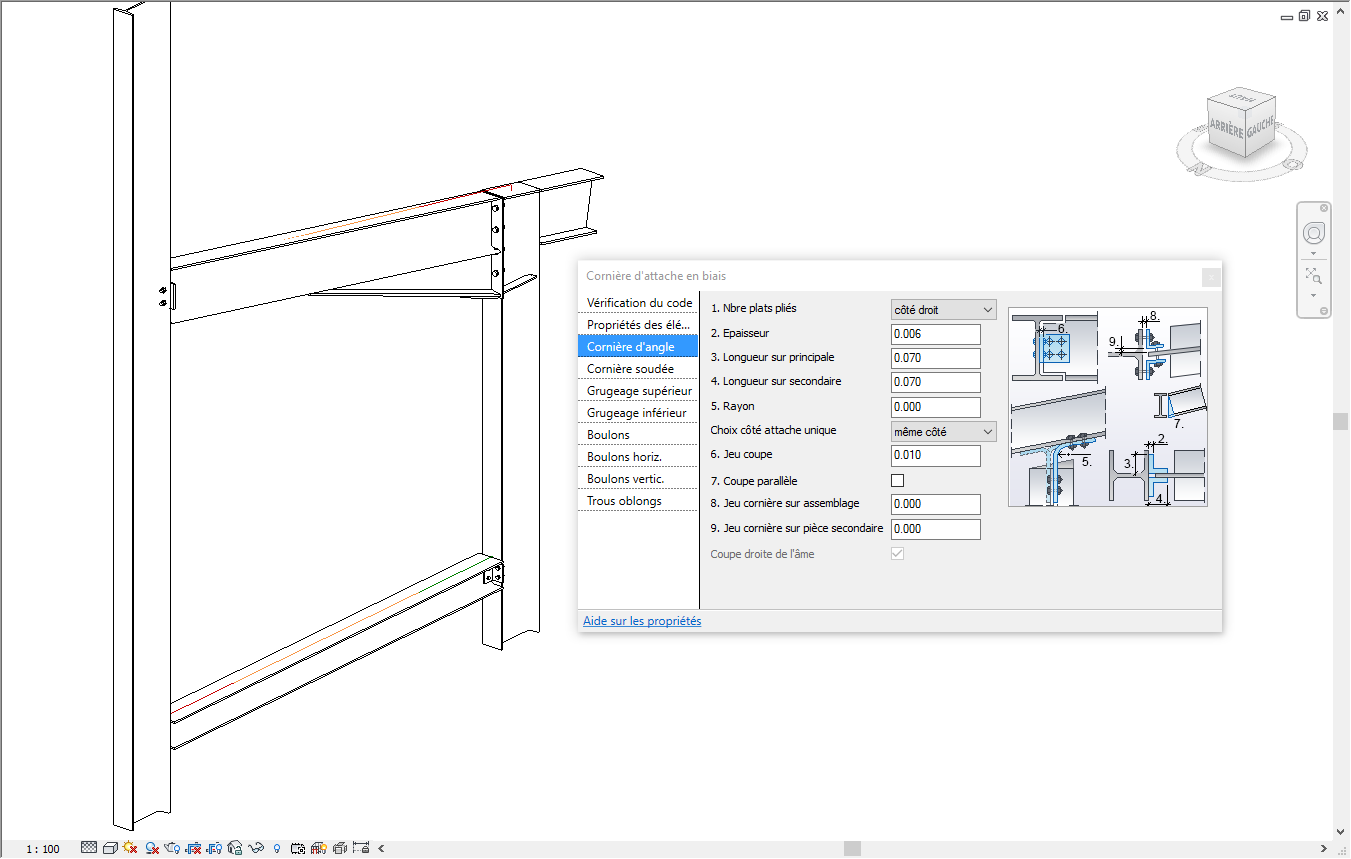Close the Cornière d'attache en biais dialog

point(1211,277)
